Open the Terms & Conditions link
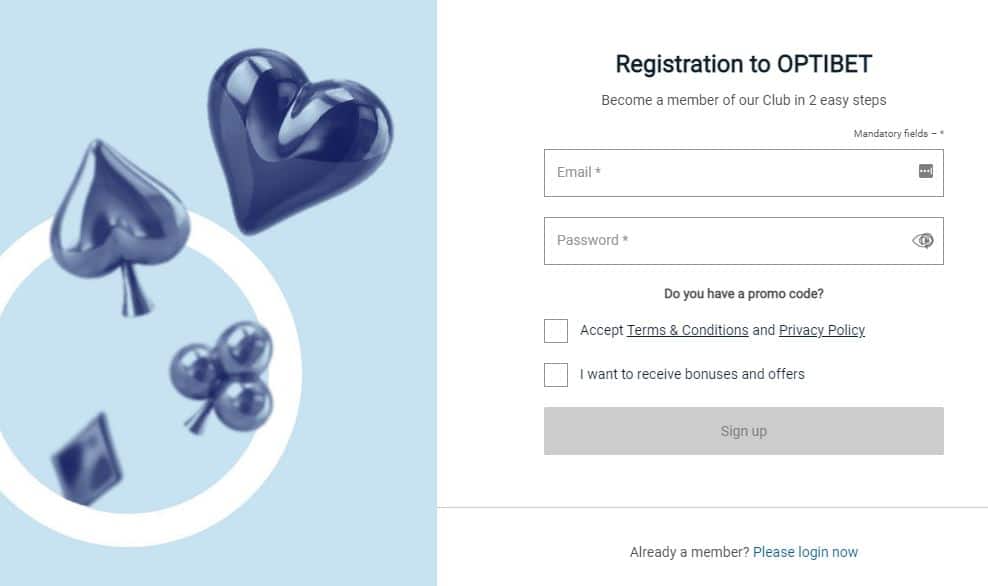 click(x=687, y=330)
